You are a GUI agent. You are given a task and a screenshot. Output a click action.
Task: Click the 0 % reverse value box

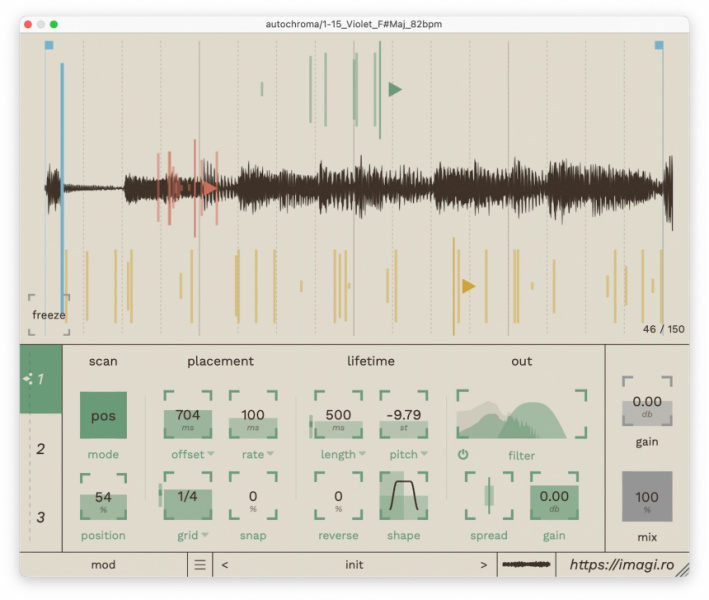[x=338, y=496]
